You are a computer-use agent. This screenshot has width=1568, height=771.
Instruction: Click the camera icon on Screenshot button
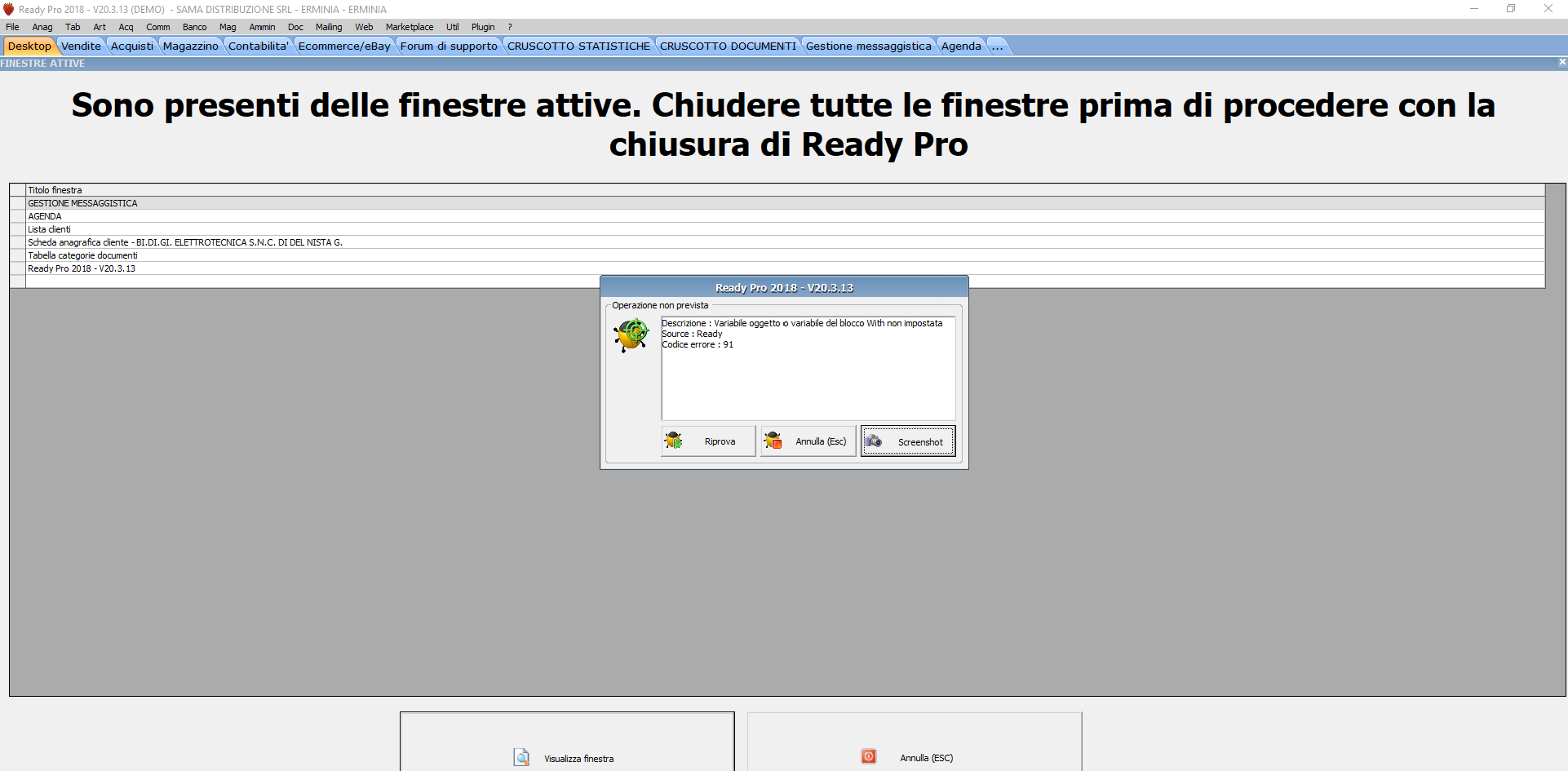pos(874,441)
